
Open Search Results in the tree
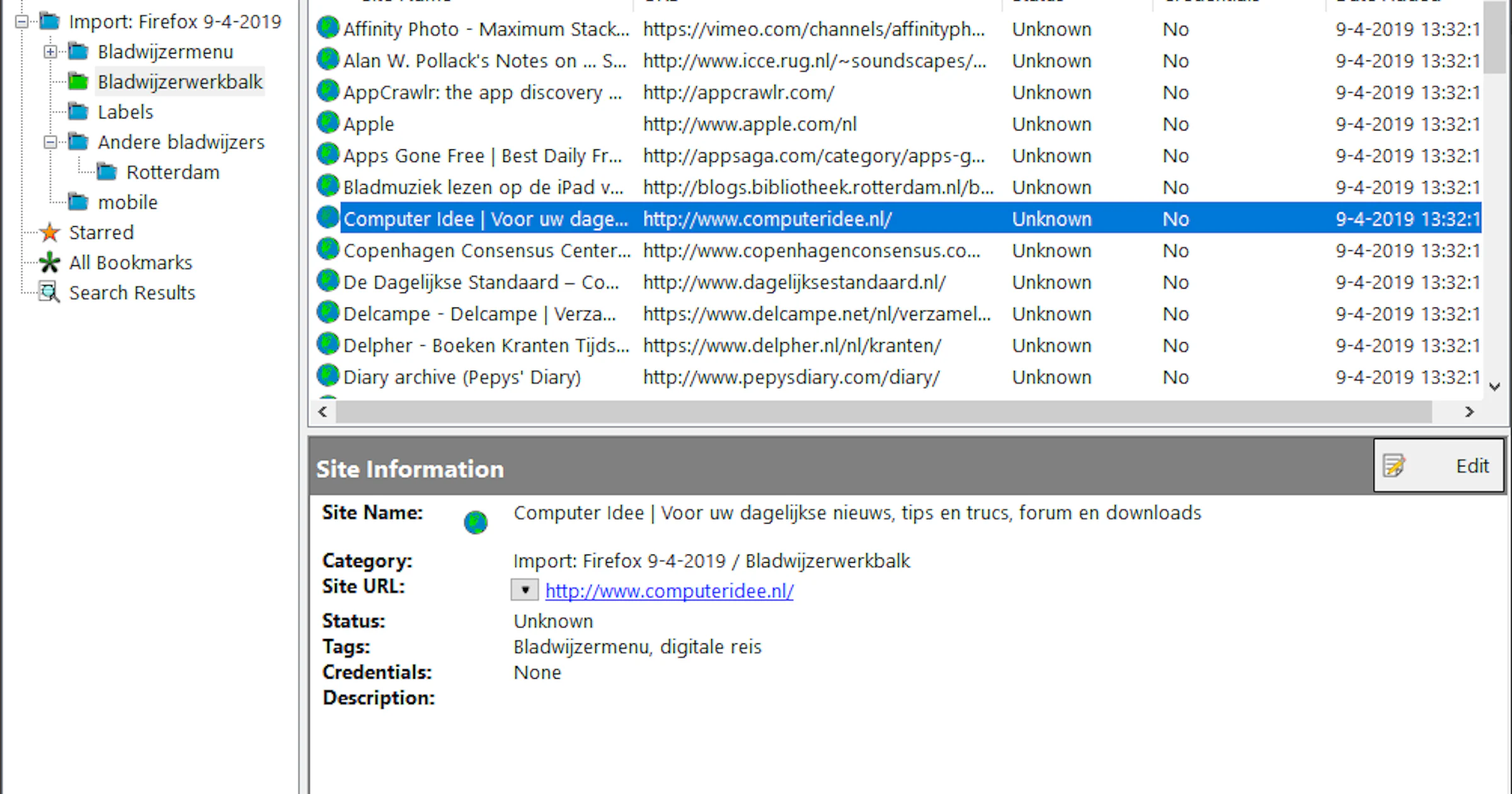coord(132,293)
